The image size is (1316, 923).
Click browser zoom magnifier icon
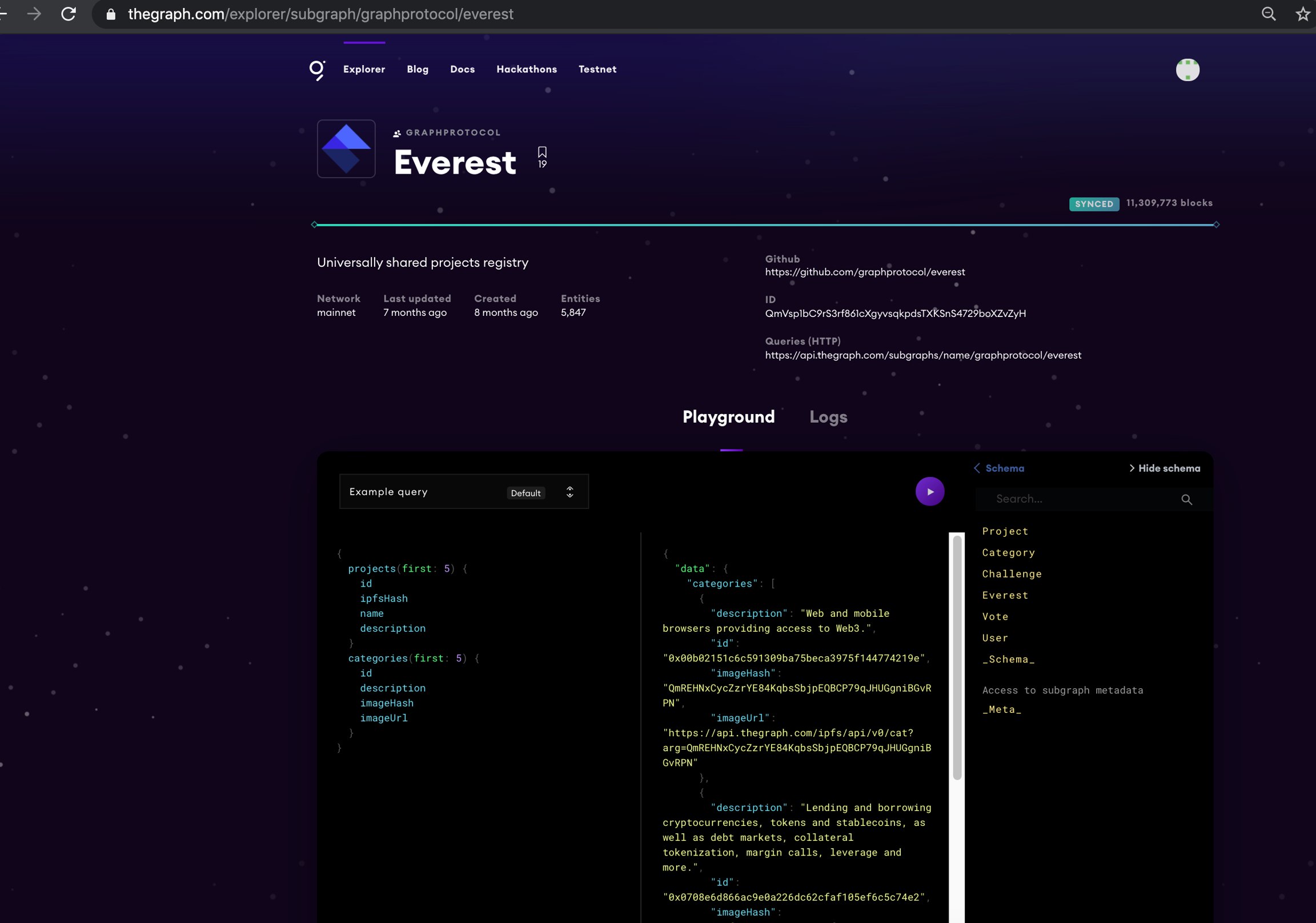point(1269,14)
